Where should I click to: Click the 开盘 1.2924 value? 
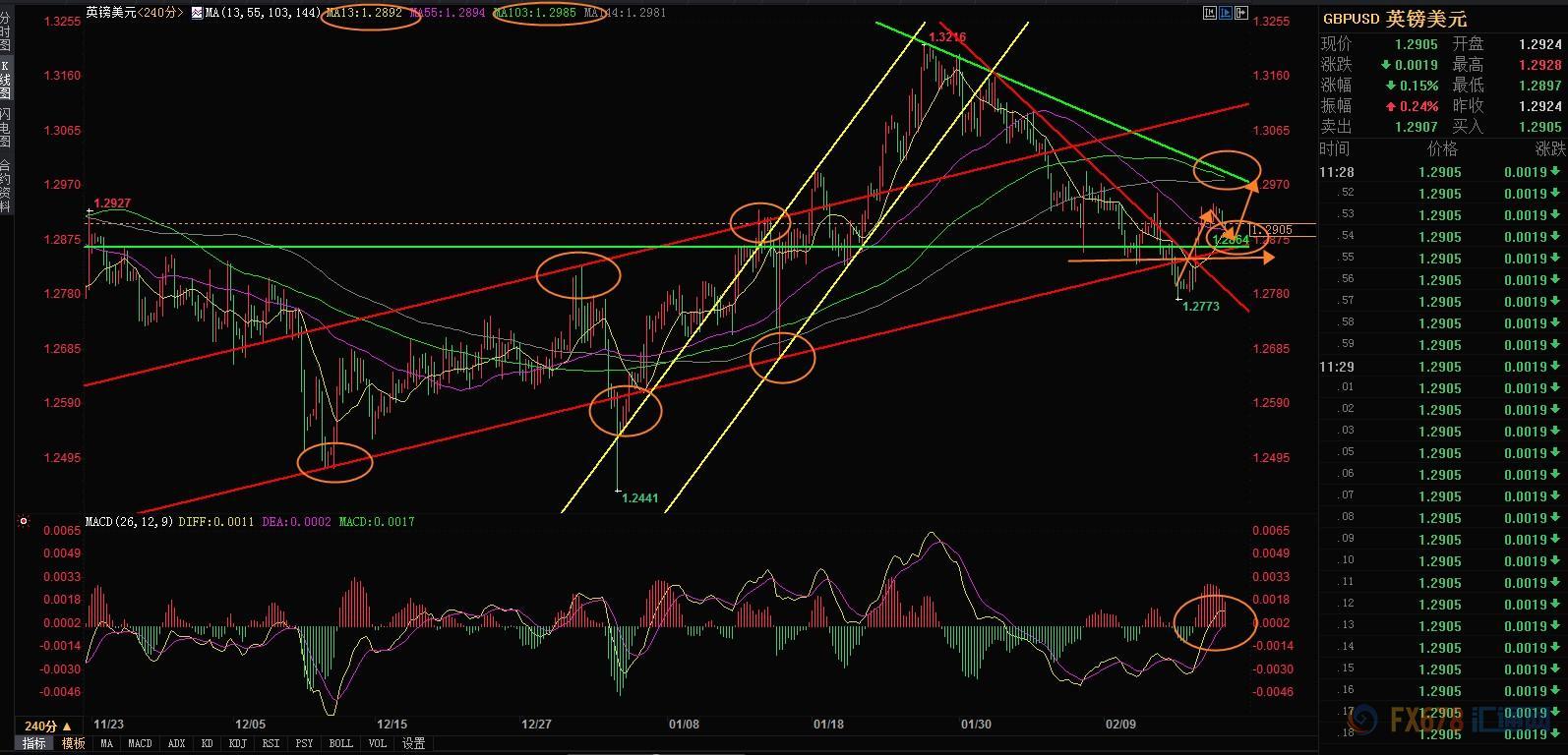pos(1539,44)
